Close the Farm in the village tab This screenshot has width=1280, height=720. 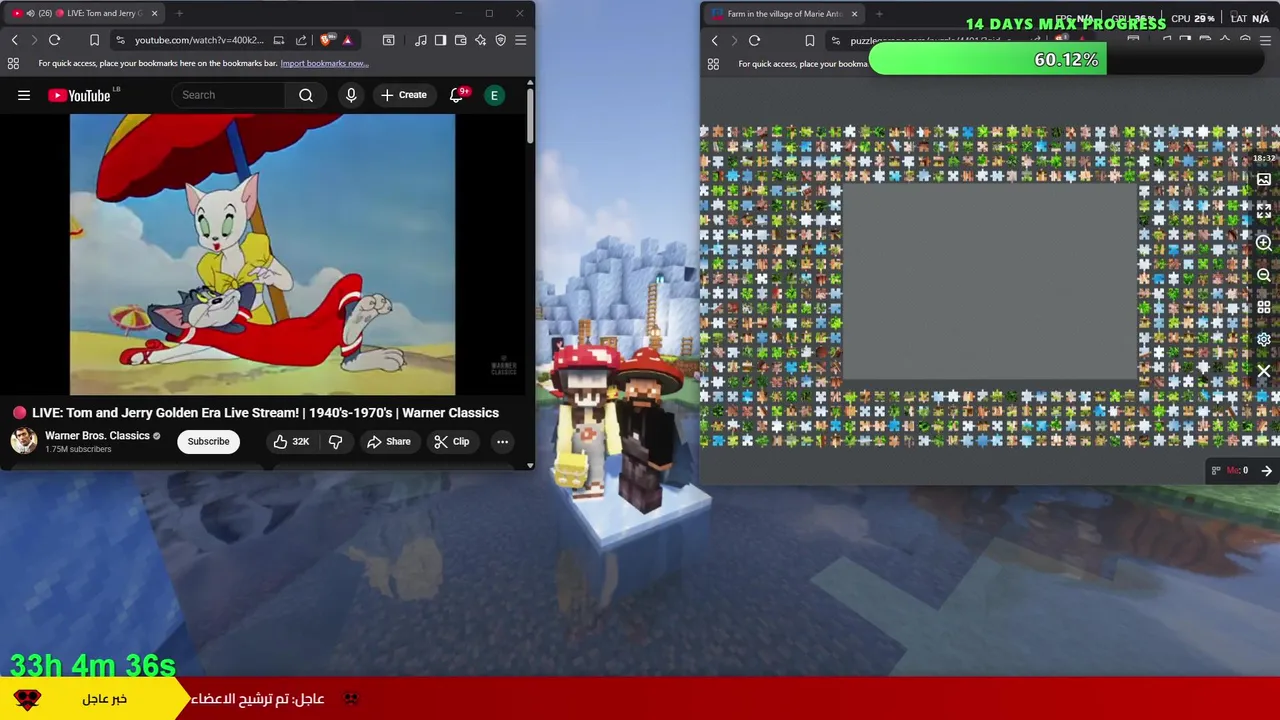coord(854,14)
